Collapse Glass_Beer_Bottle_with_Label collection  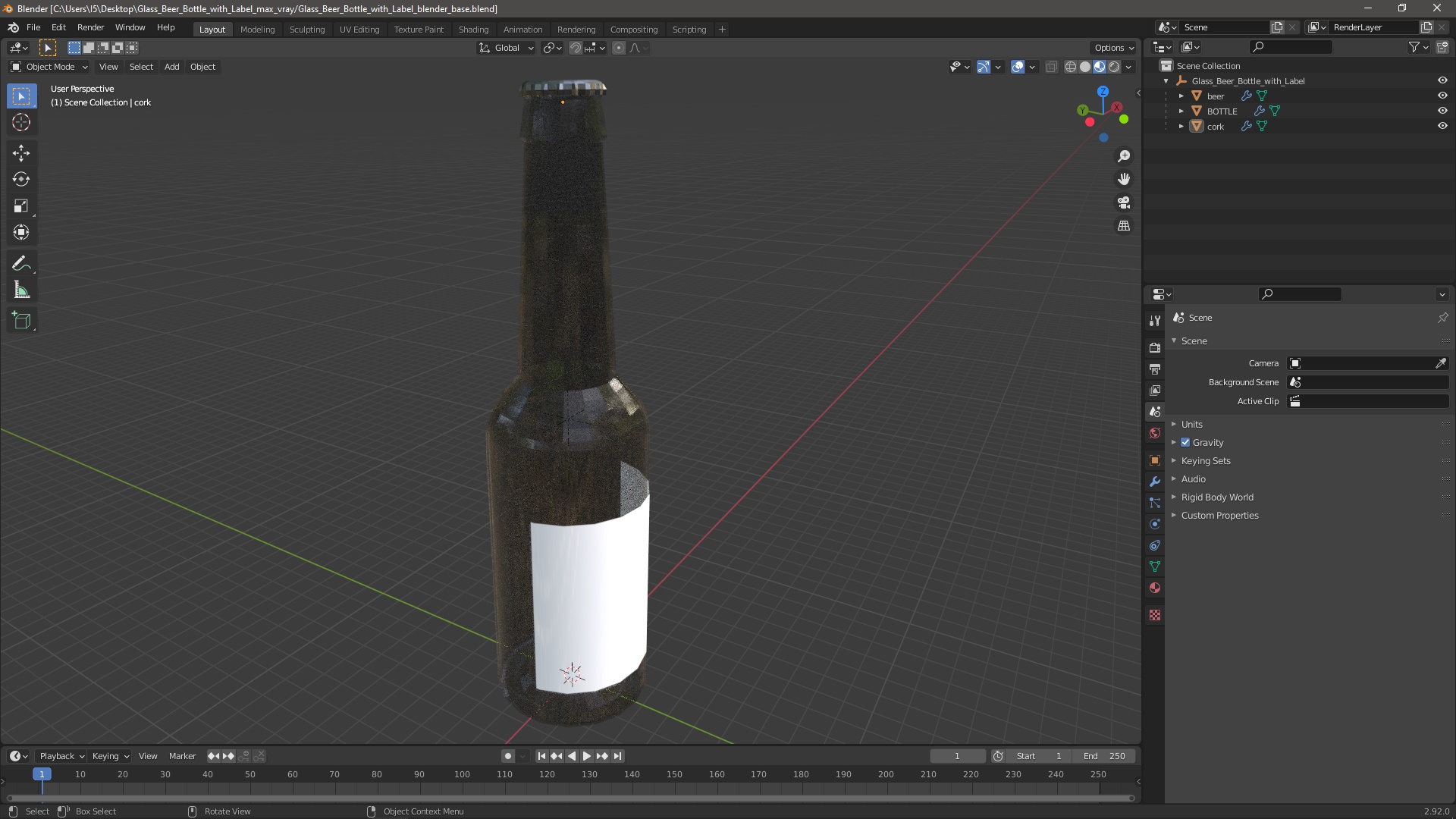(1166, 80)
